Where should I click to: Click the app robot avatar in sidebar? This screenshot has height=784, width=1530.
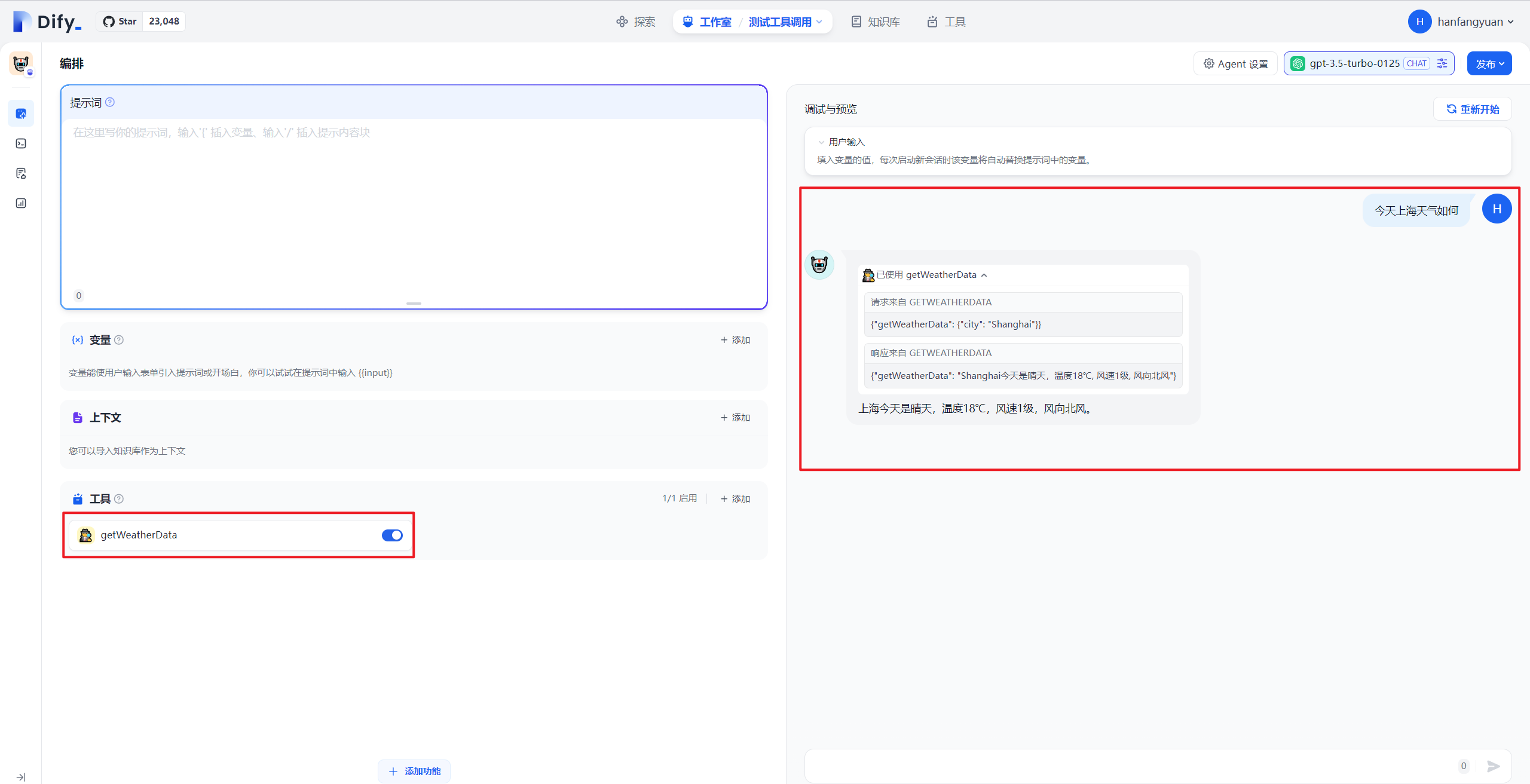pos(21,63)
